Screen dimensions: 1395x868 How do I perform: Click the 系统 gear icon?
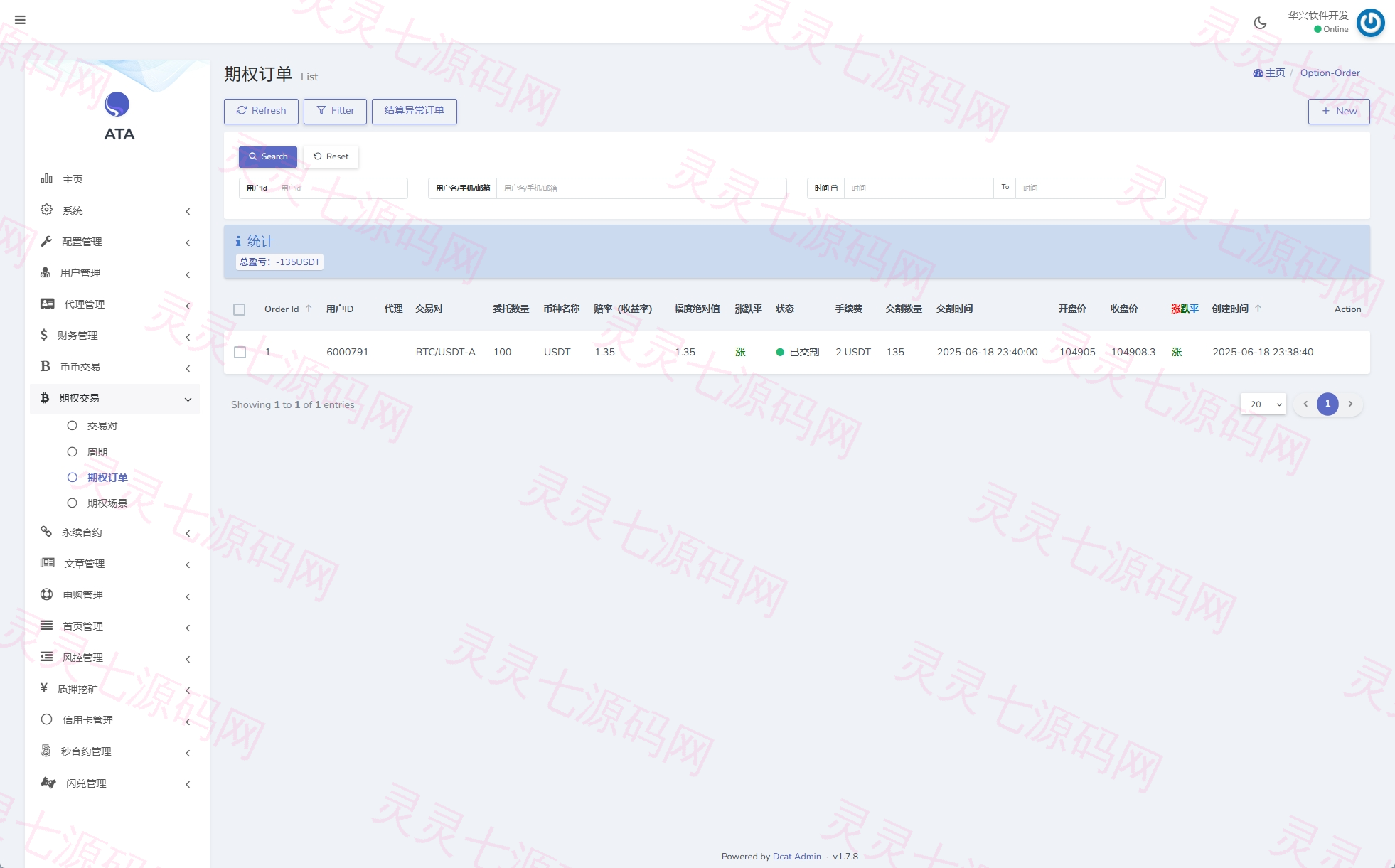point(46,210)
